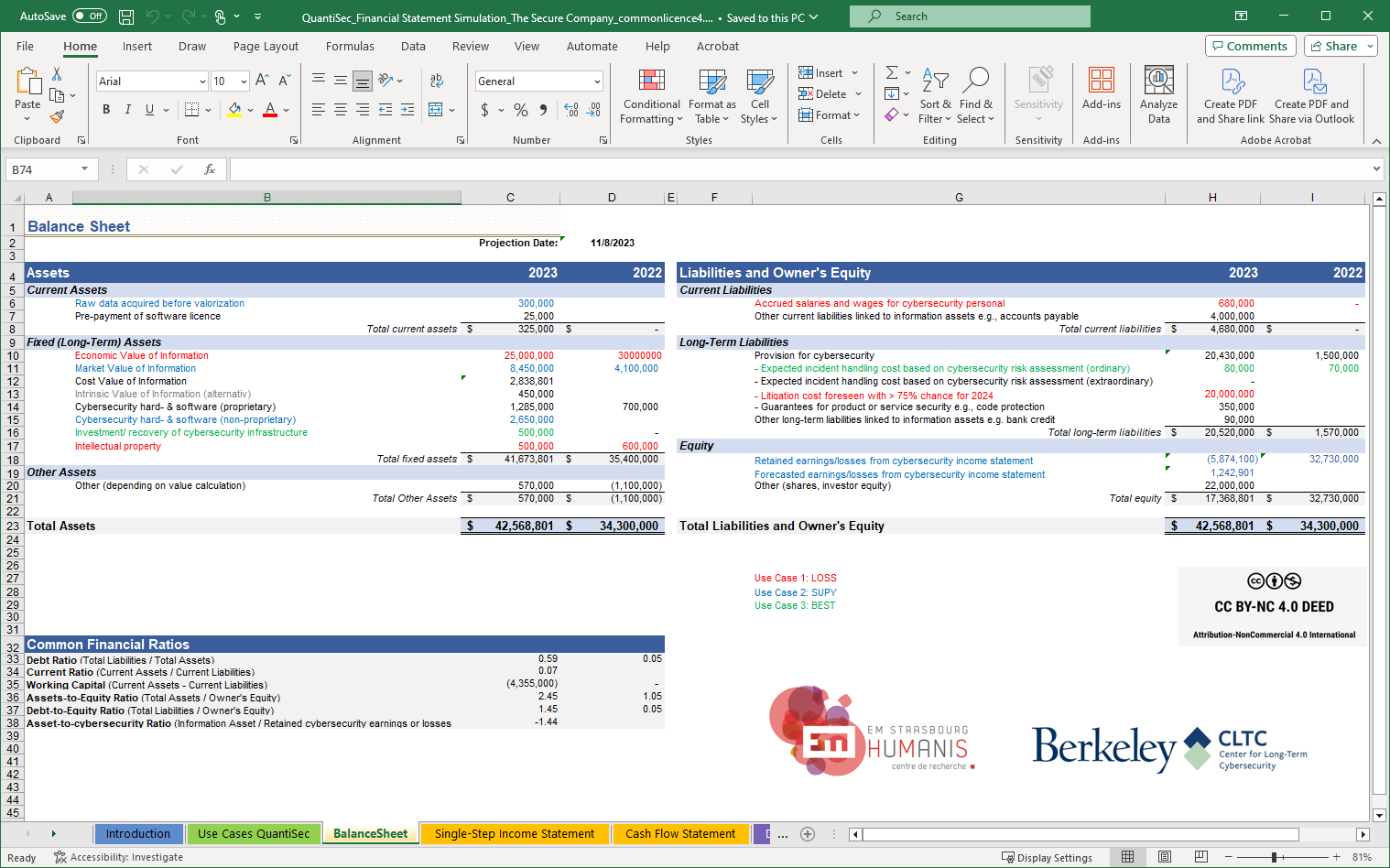This screenshot has height=868, width=1390.
Task: Open the Share button dropdown arrow
Action: (x=1370, y=47)
